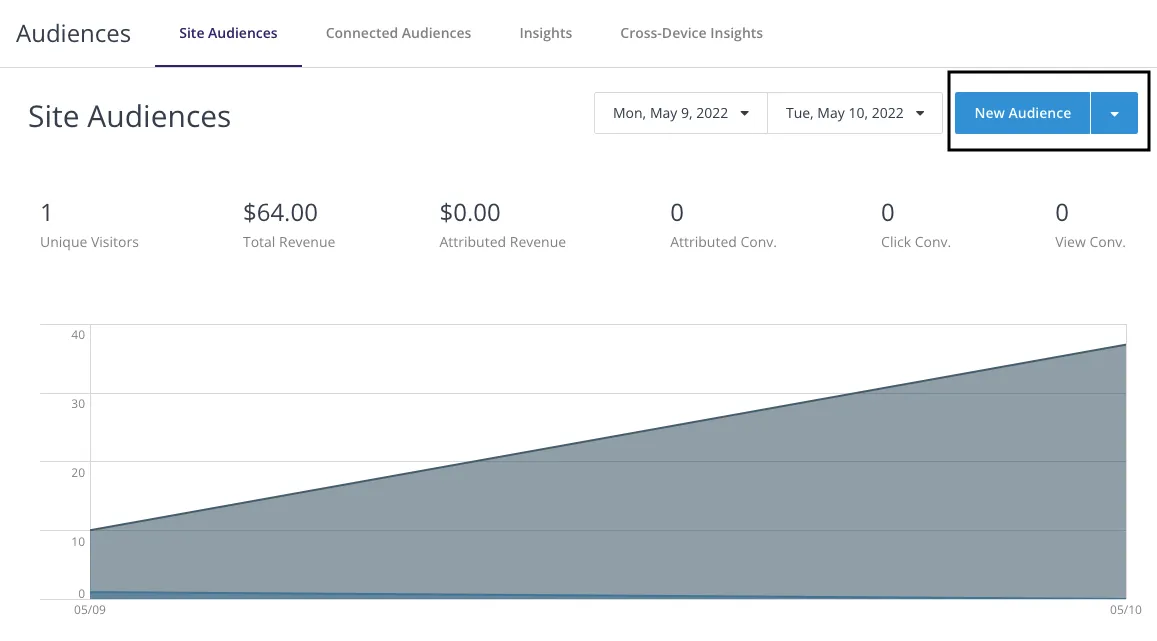Open the Insights tab
Viewport: 1157px width, 641px height.
545,33
